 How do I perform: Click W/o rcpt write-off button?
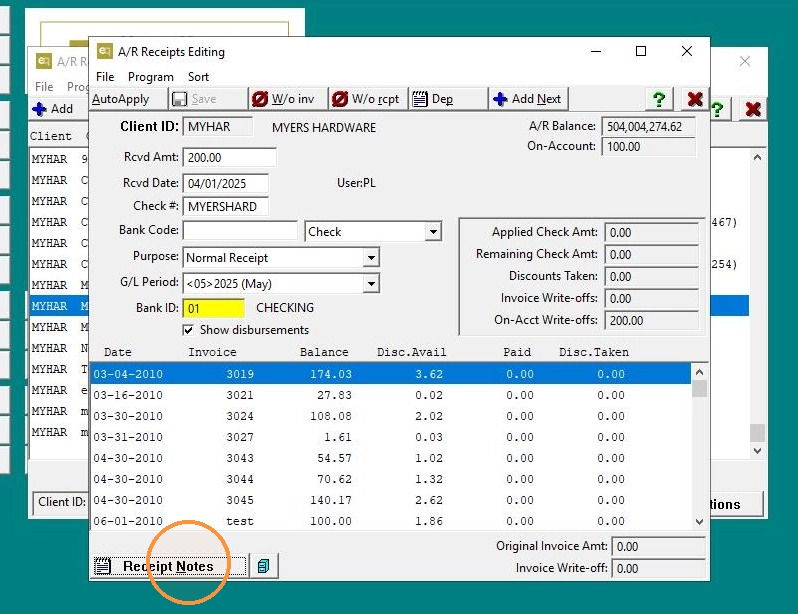coord(368,99)
